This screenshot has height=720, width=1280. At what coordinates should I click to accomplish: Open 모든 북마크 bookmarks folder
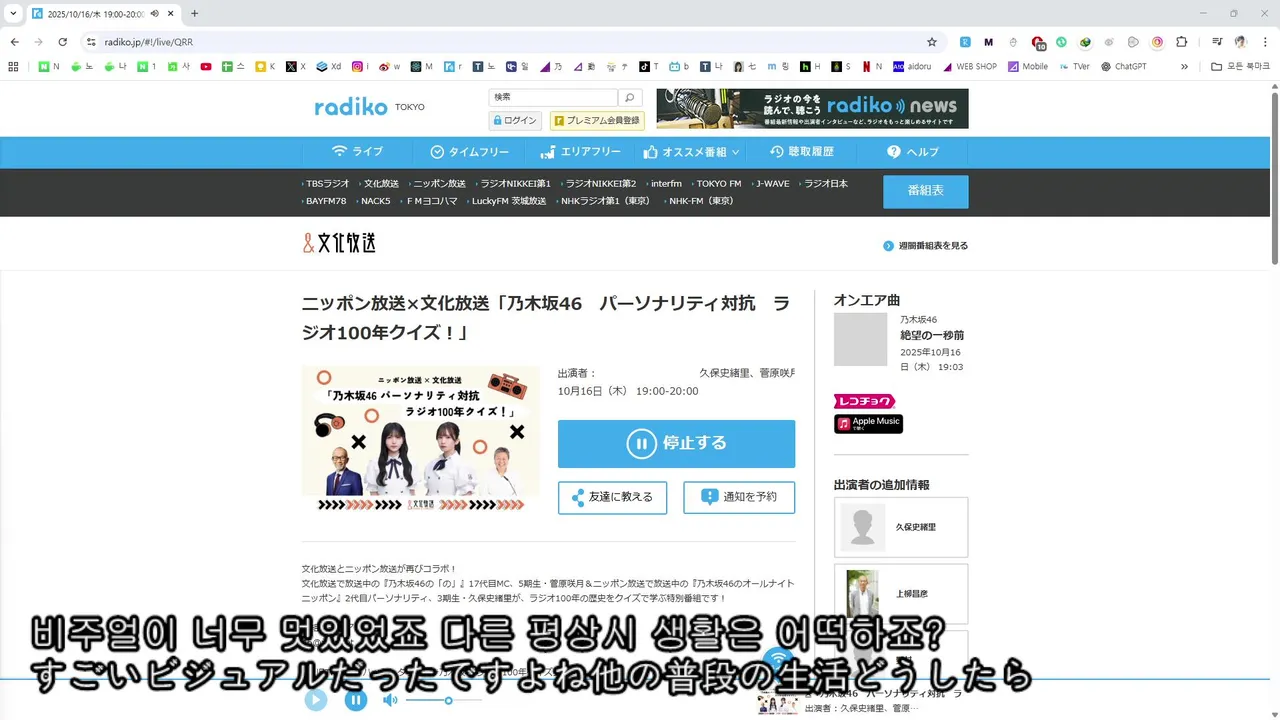pyautogui.click(x=1240, y=67)
